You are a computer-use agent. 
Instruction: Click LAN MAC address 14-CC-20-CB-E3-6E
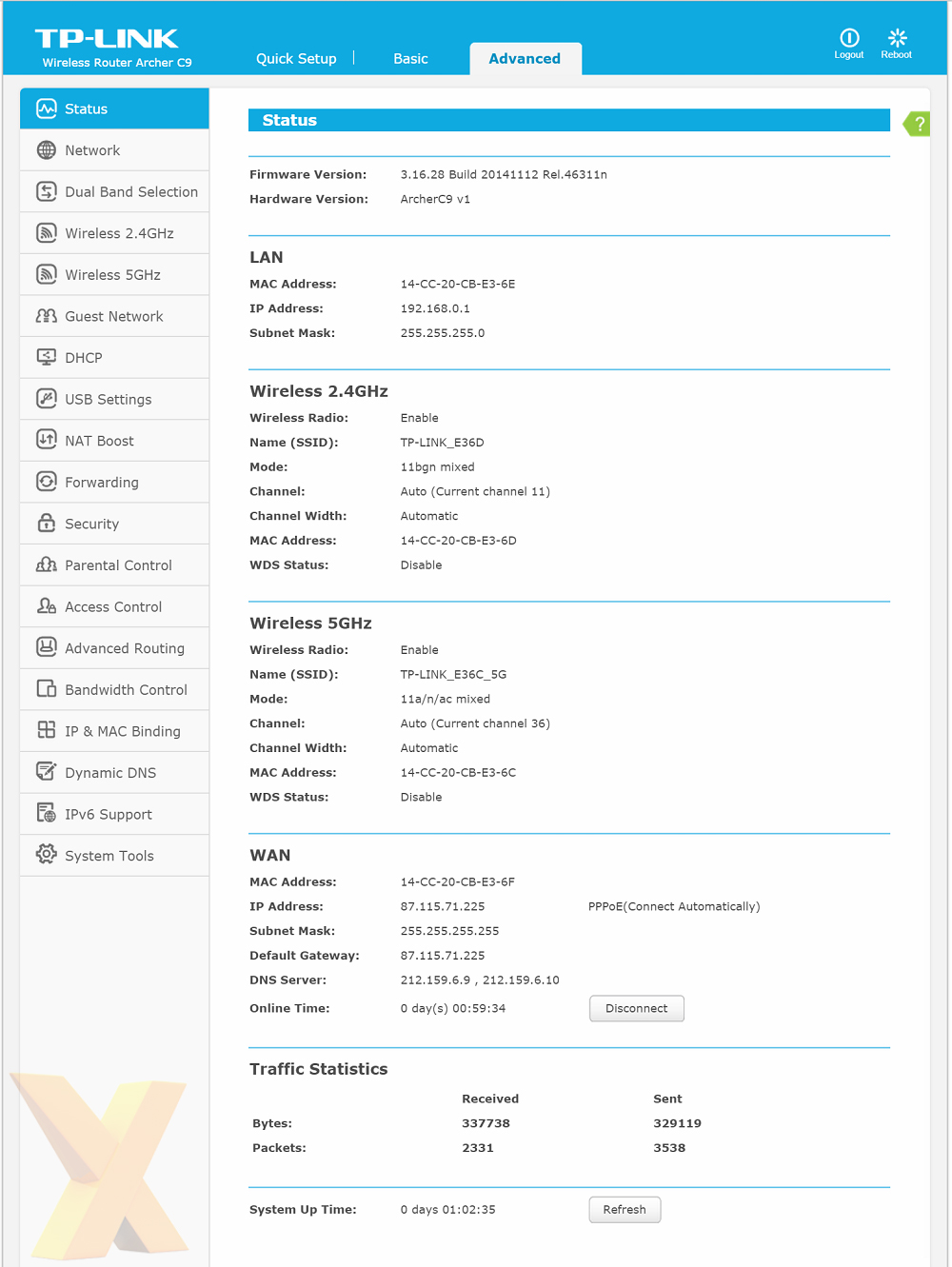(458, 284)
